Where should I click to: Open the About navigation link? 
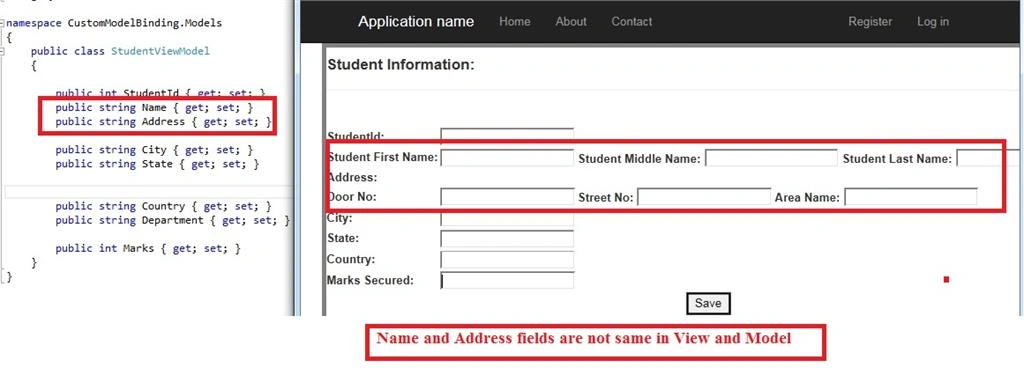571,22
